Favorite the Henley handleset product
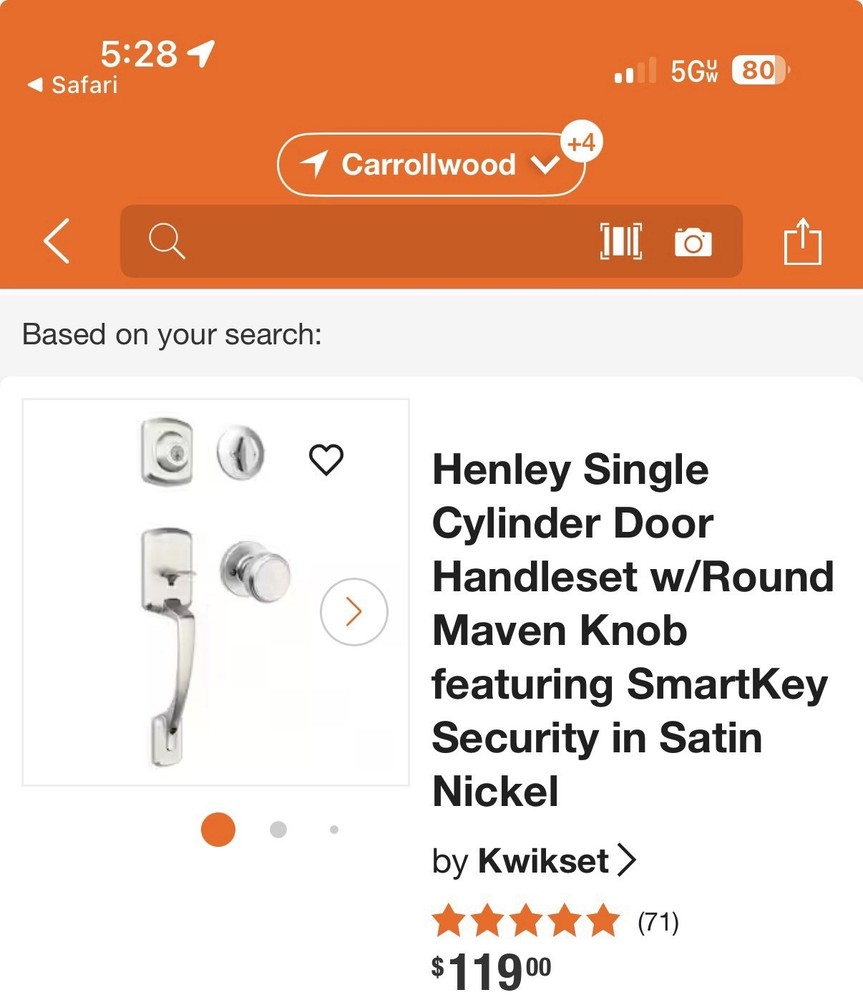The width and height of the screenshot is (863, 1000). [x=325, y=460]
